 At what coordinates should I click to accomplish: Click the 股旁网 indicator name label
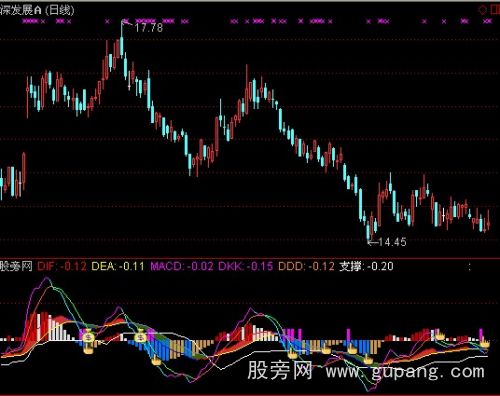(16, 266)
